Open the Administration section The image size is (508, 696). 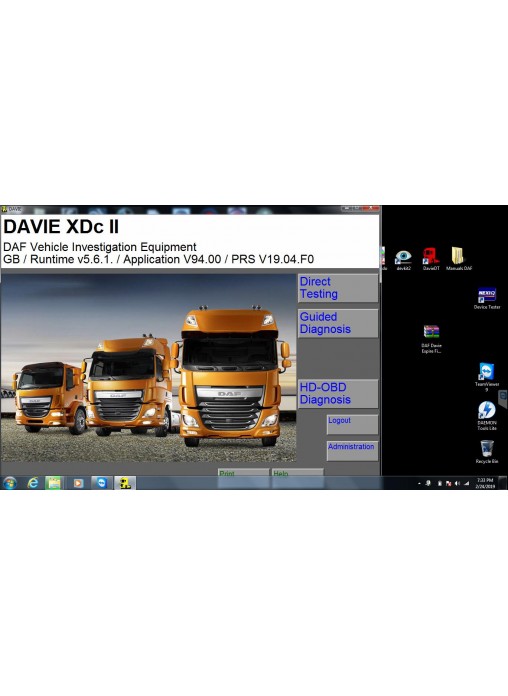(x=353, y=451)
